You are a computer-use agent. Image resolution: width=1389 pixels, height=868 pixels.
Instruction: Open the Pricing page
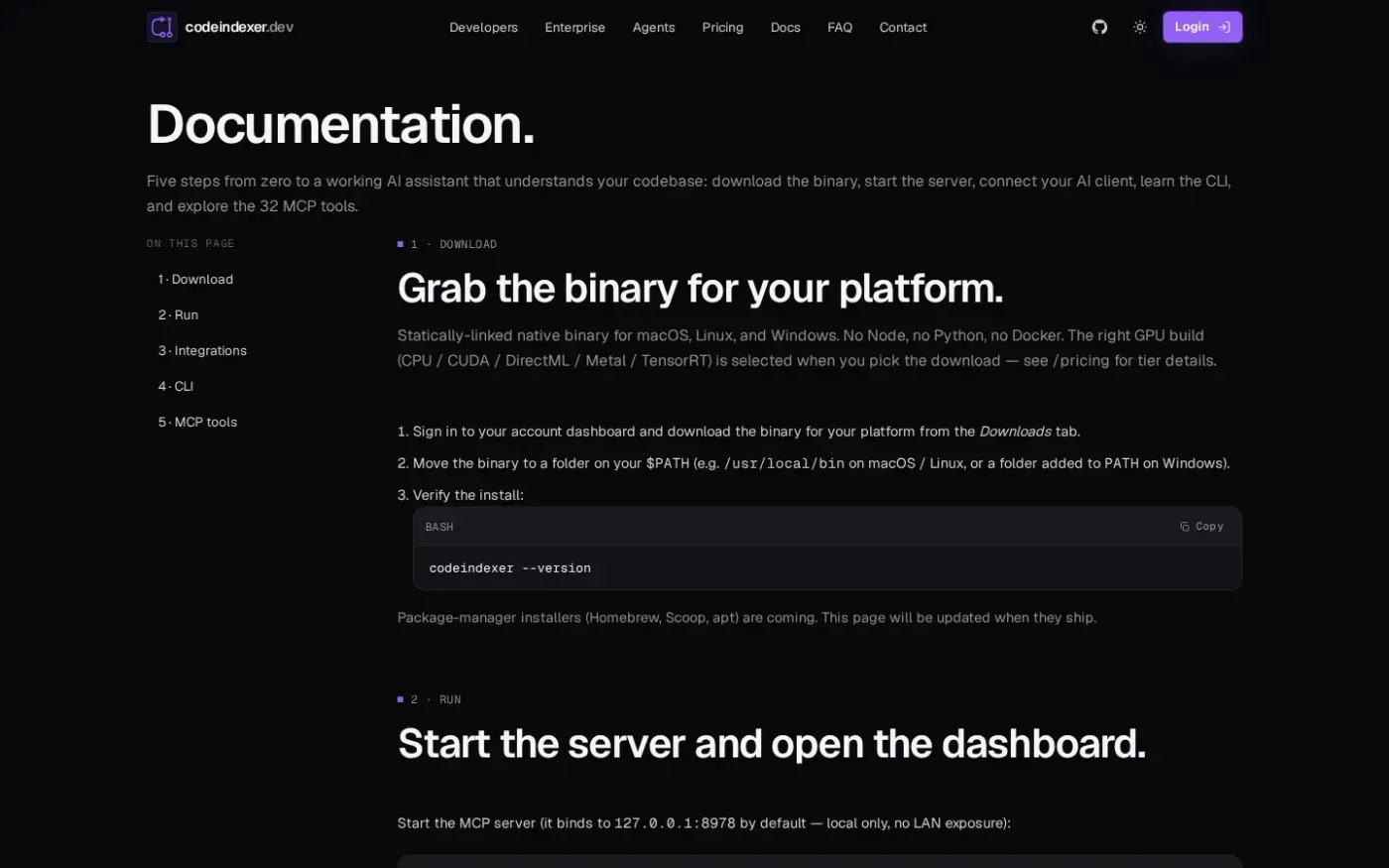click(722, 28)
